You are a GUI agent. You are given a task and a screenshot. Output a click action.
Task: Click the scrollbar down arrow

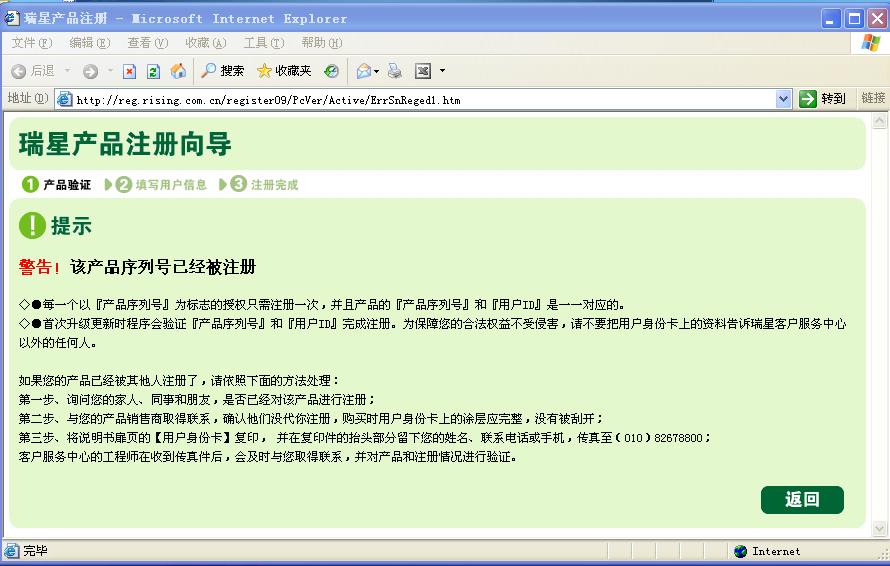tap(879, 529)
